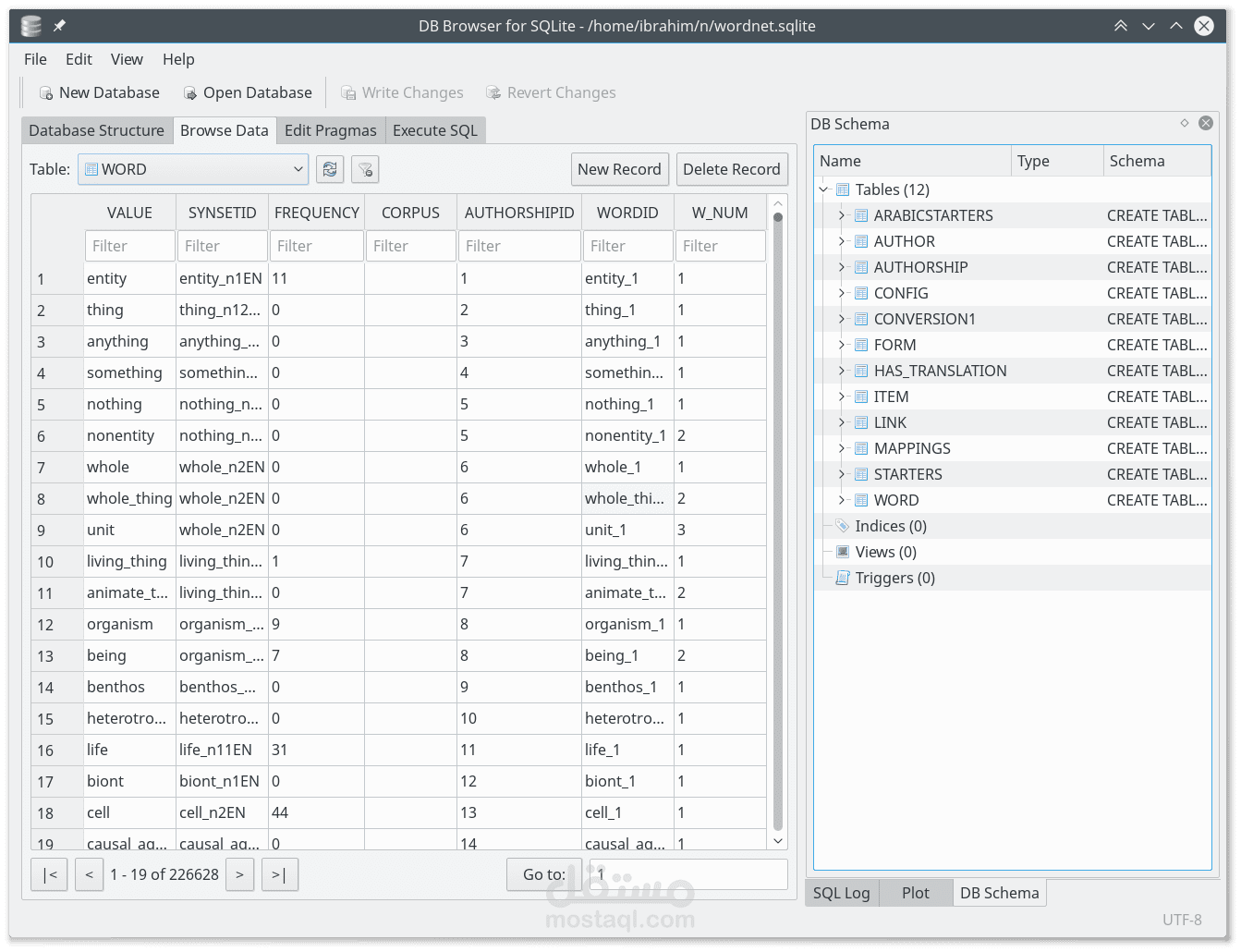The height and width of the screenshot is (952, 1241).
Task: Click the ARABICSTARTERS table icon
Action: [x=861, y=215]
